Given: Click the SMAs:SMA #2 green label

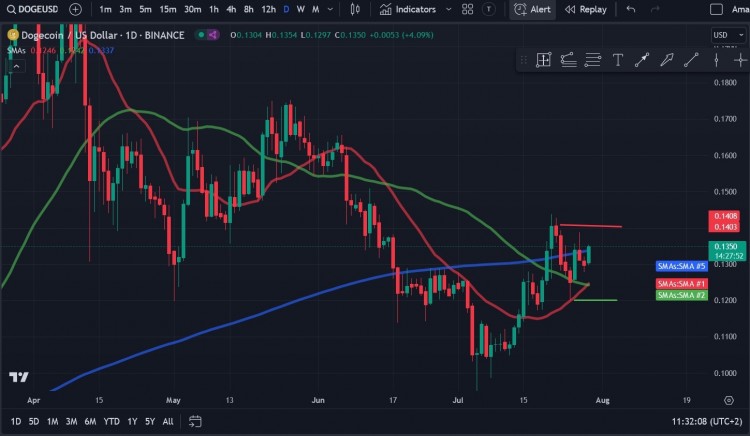Looking at the screenshot, I should (x=682, y=295).
